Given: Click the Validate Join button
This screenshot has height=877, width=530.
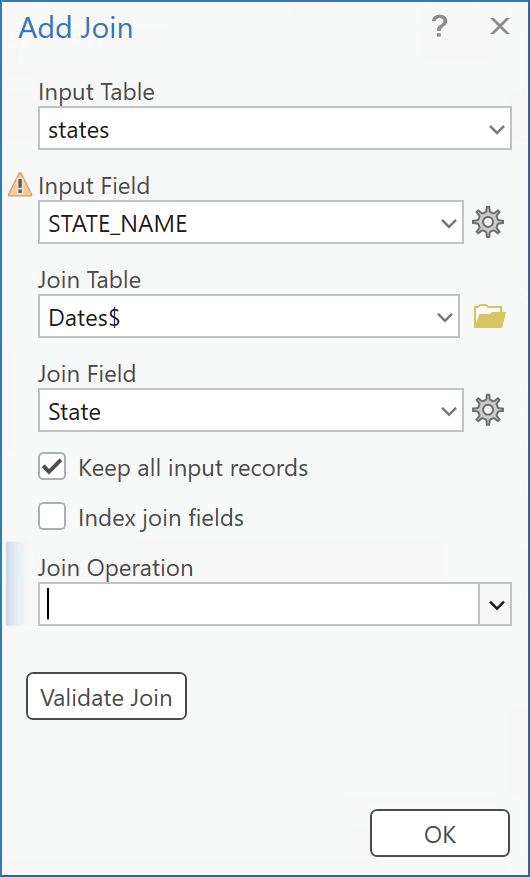Looking at the screenshot, I should point(106,696).
